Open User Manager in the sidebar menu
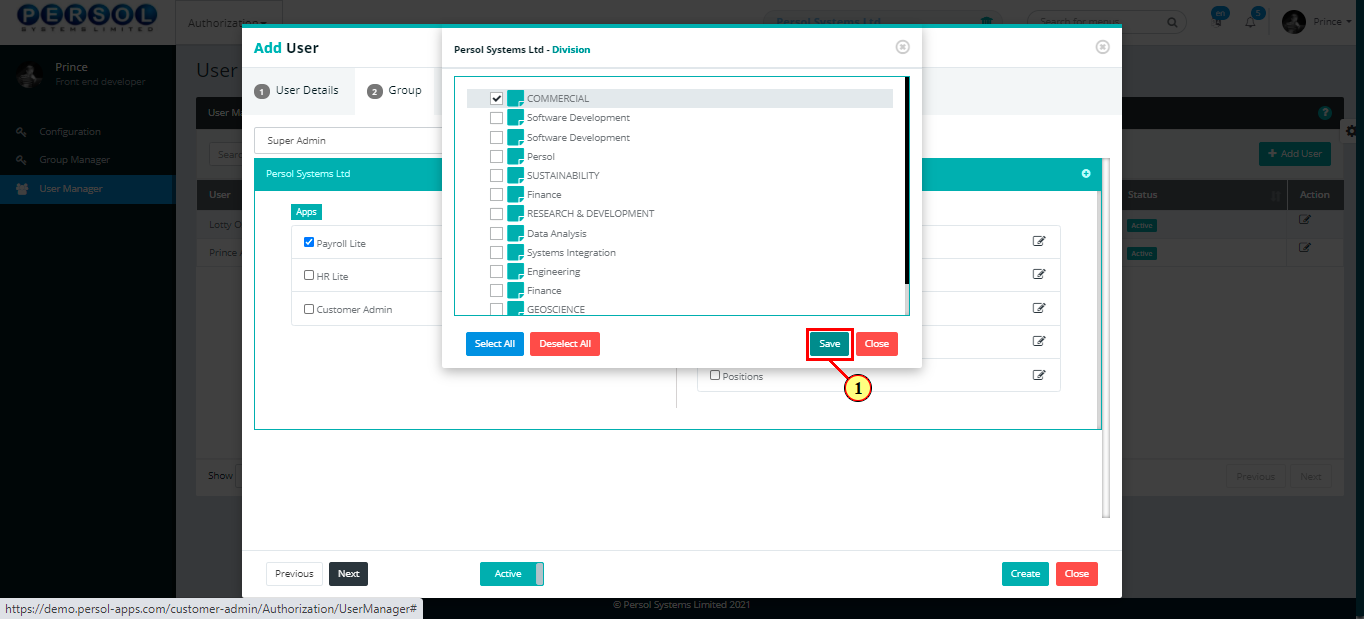 [x=71, y=189]
